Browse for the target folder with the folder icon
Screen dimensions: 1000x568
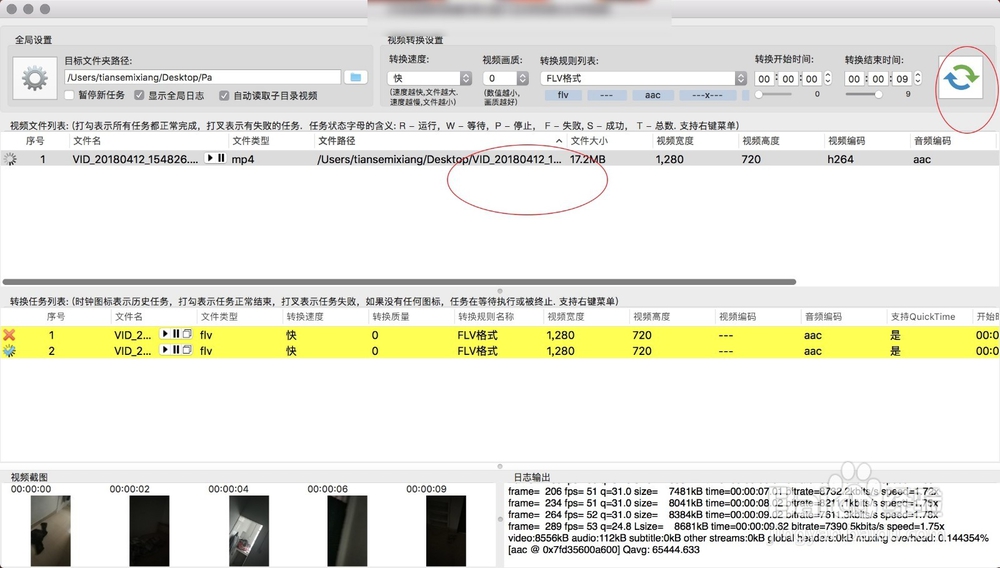click(x=356, y=77)
